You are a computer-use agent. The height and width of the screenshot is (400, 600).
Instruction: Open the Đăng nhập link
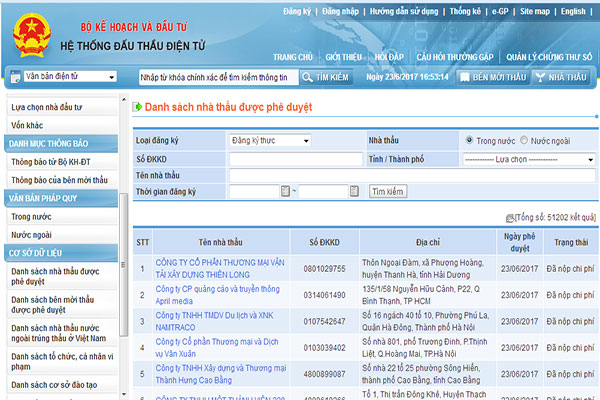click(x=343, y=11)
